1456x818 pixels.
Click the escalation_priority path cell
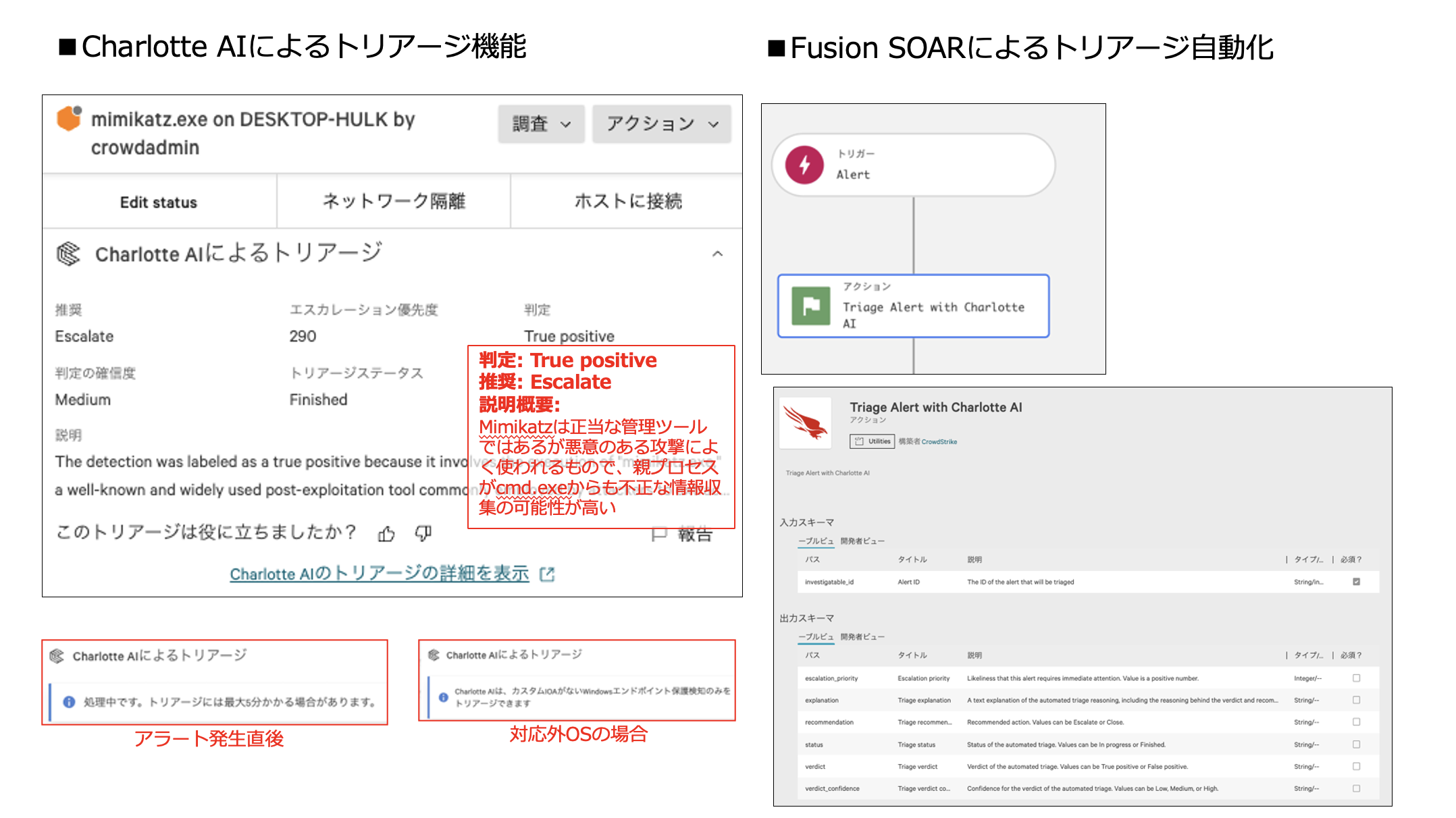tap(831, 678)
